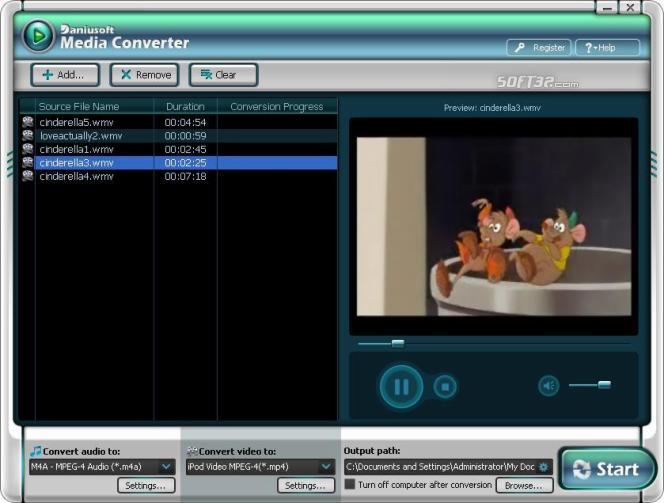
Task: Click the Duration column header
Action: click(x=185, y=106)
